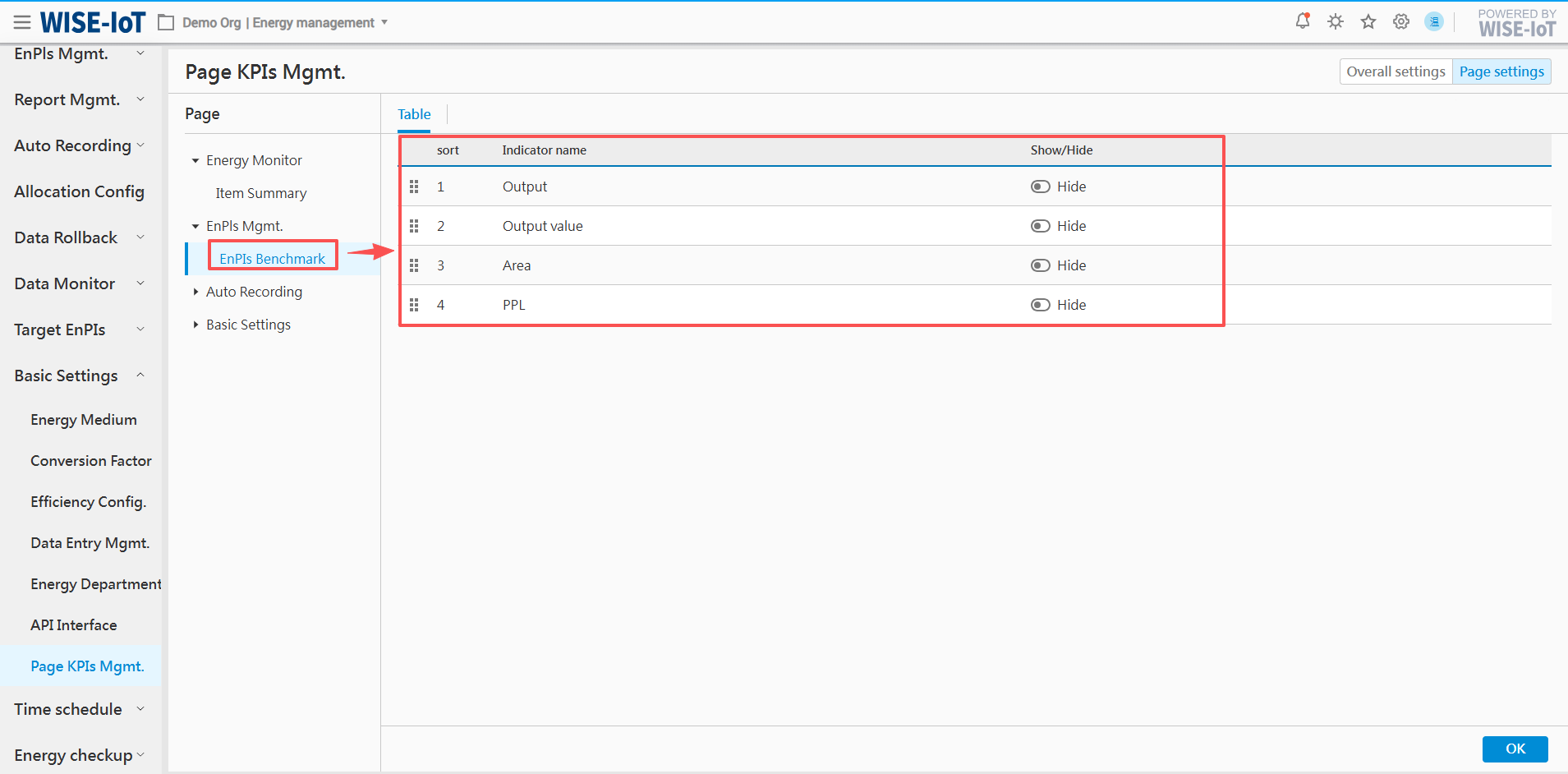Click the user avatar icon
This screenshot has width=1568, height=774.
tap(1433, 22)
